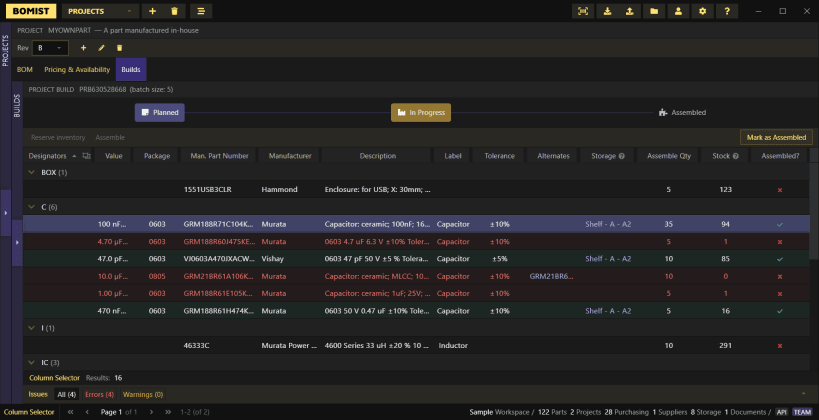This screenshot has width=819, height=420.
Task: Show Warnings (0) issues
Action: tap(143, 394)
